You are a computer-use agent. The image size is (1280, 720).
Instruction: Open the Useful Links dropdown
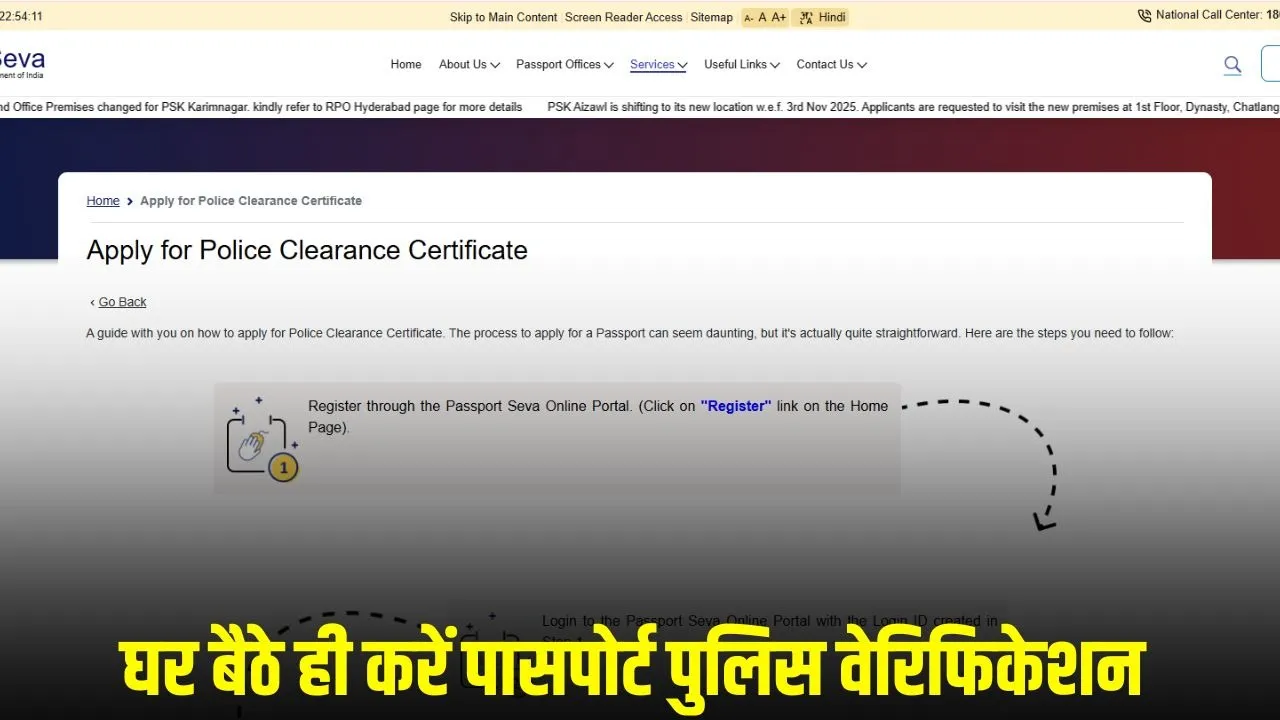click(x=741, y=64)
